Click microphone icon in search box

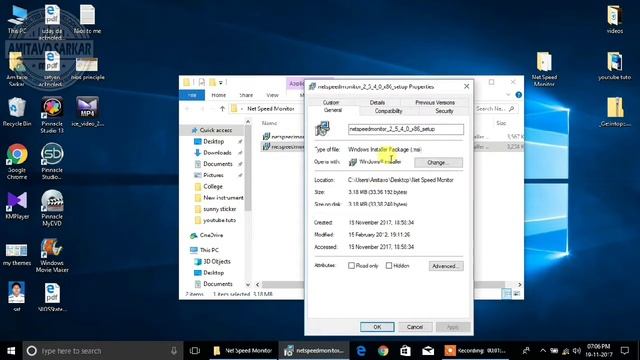(174, 351)
